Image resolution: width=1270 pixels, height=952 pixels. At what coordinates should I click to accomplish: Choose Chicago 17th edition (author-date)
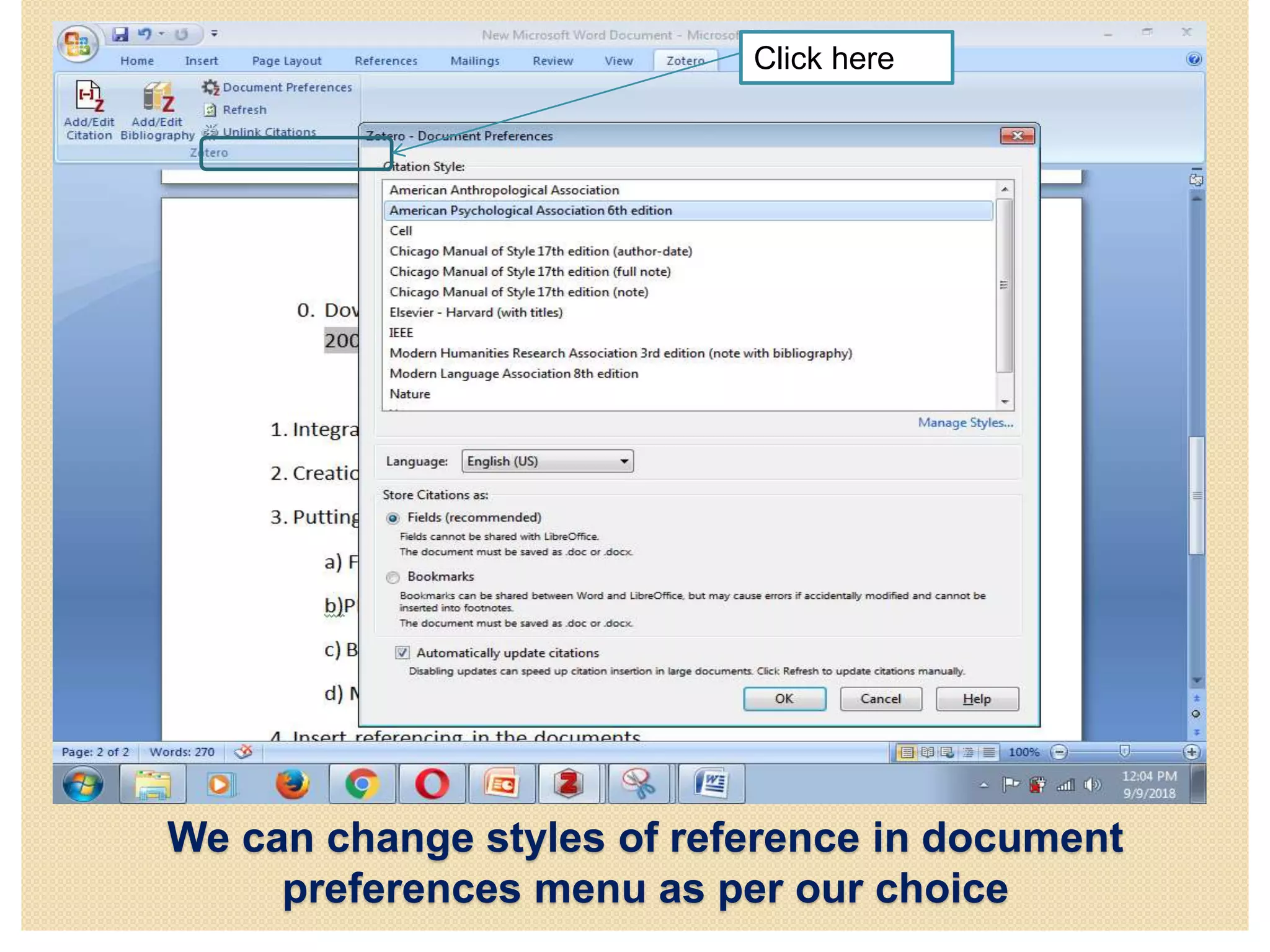[x=688, y=251]
